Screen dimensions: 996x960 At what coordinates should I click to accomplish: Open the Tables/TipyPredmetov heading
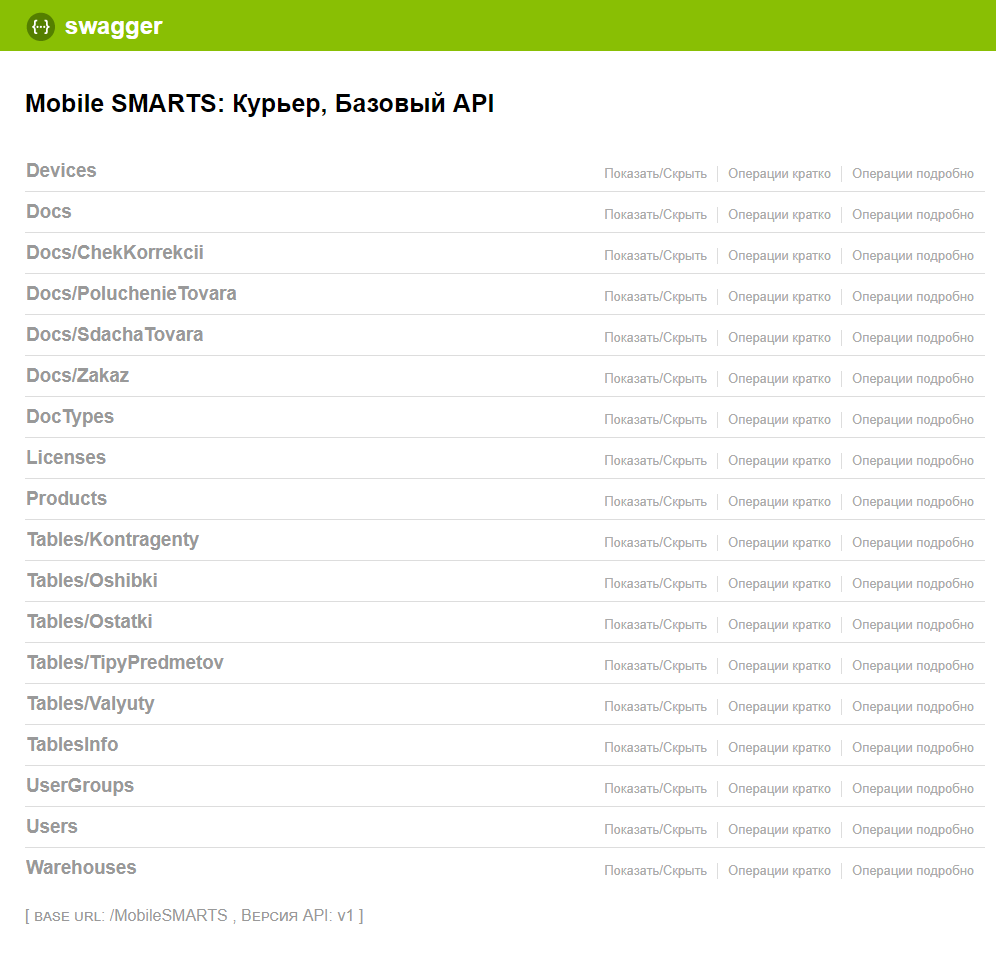point(125,663)
